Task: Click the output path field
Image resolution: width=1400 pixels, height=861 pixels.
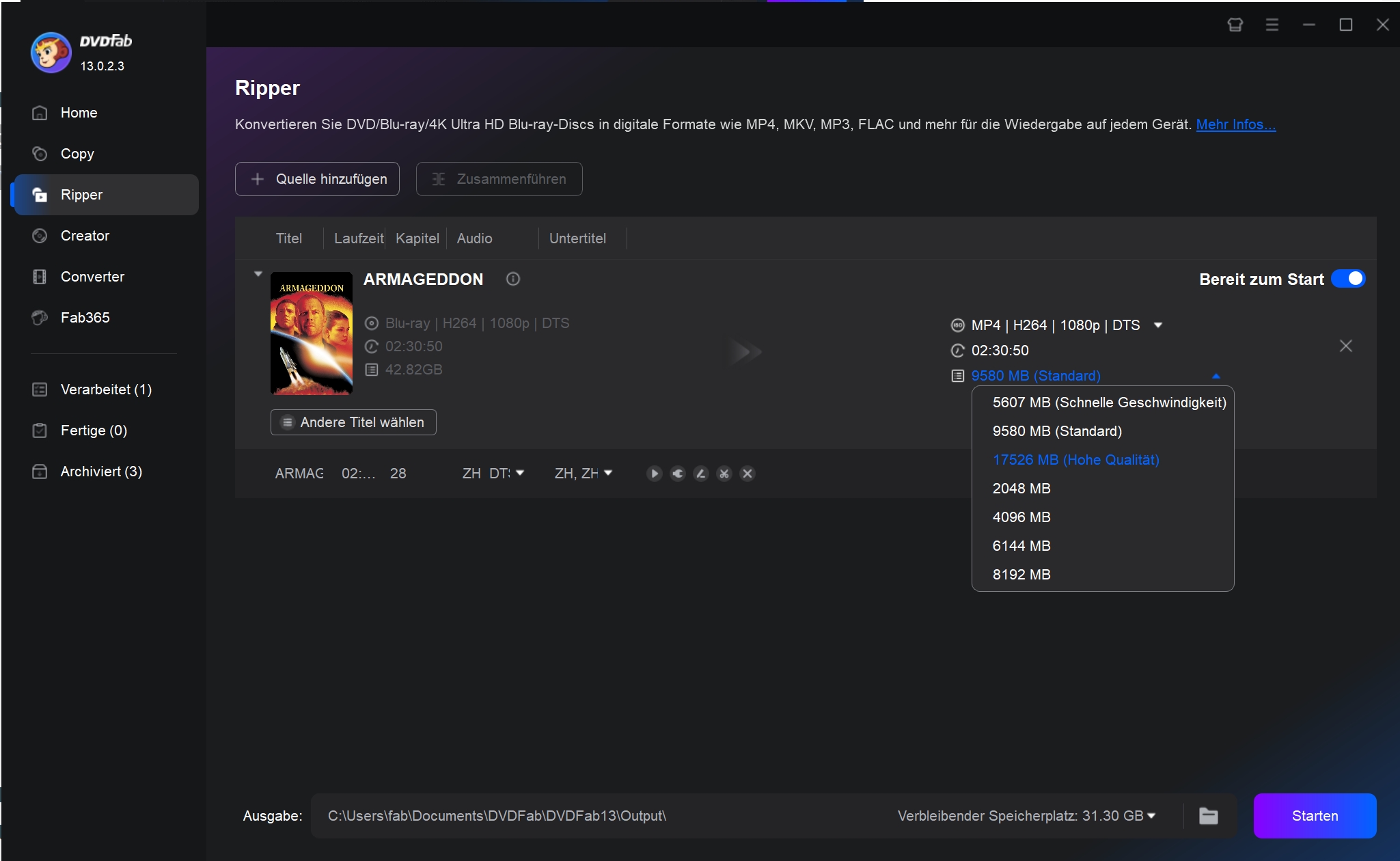Action: click(601, 816)
